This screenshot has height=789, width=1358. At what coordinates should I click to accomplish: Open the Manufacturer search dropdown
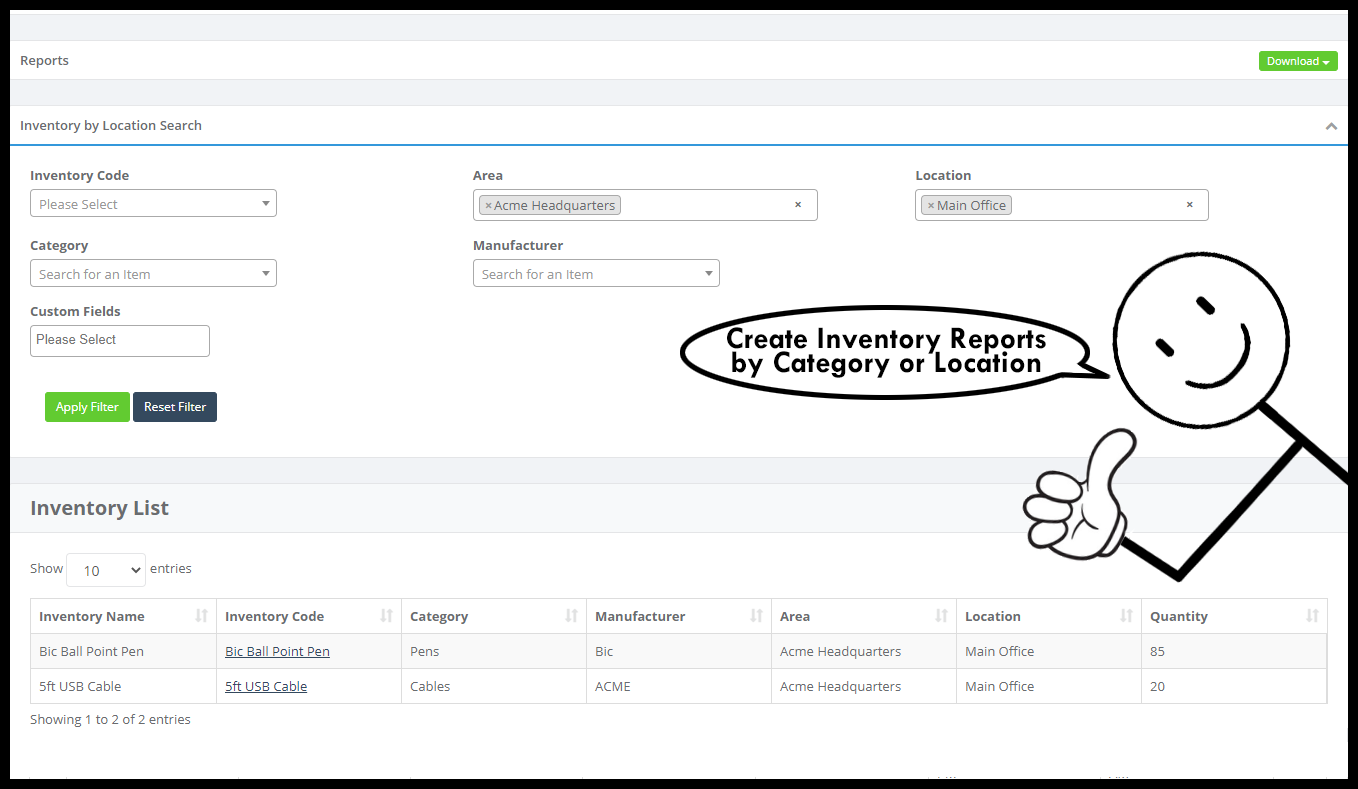coord(596,274)
